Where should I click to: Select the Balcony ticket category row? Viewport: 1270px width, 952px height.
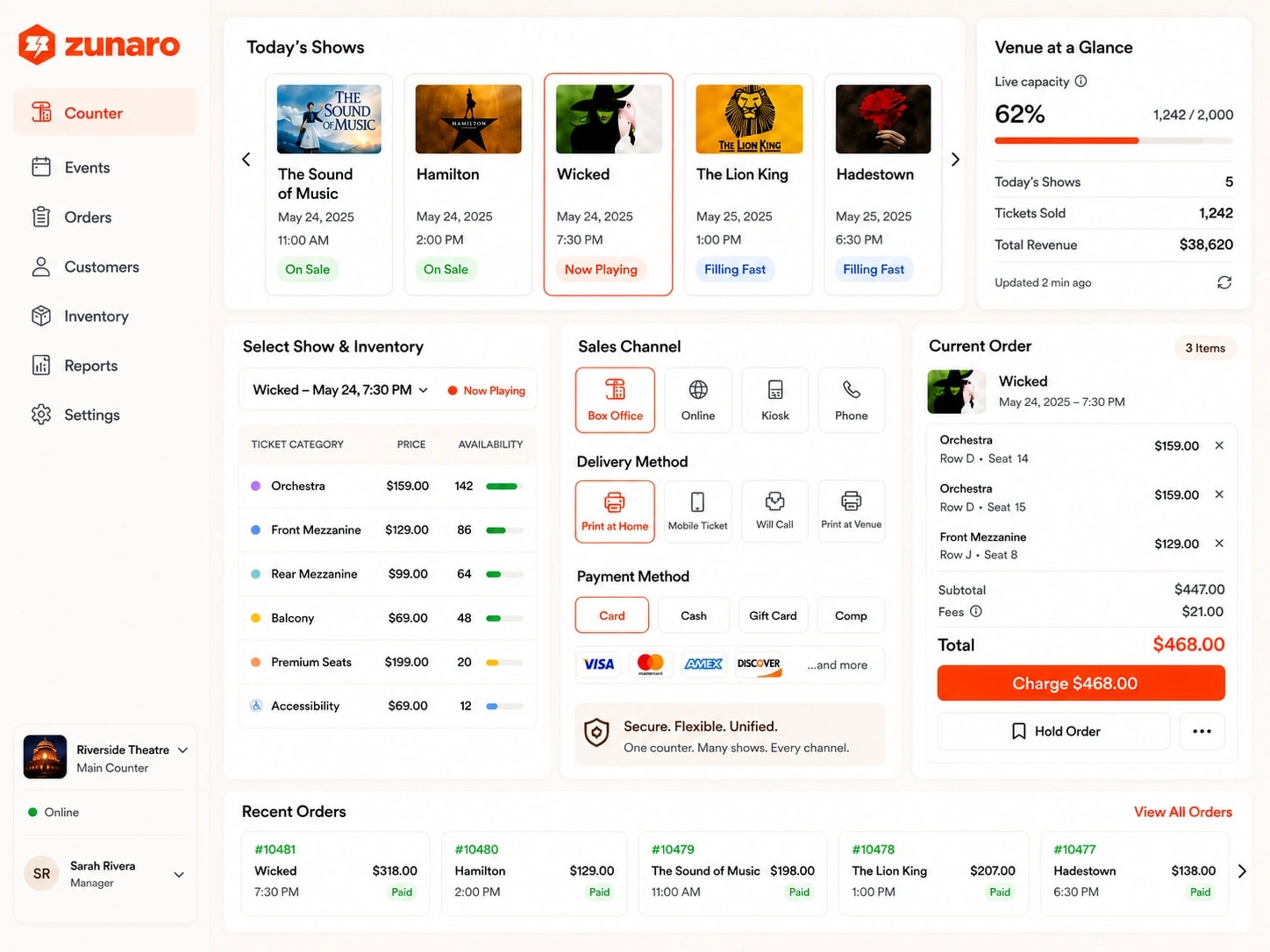coord(387,618)
